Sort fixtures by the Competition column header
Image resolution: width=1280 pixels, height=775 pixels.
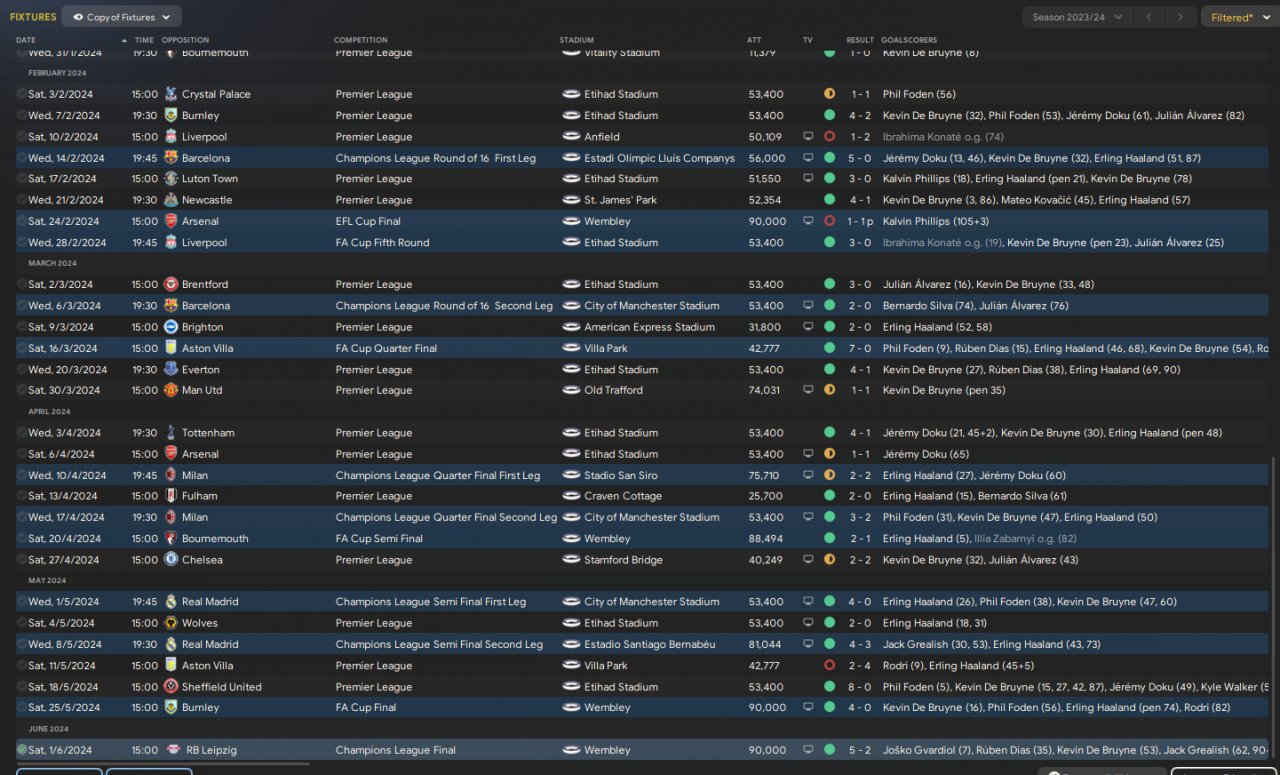(x=361, y=40)
